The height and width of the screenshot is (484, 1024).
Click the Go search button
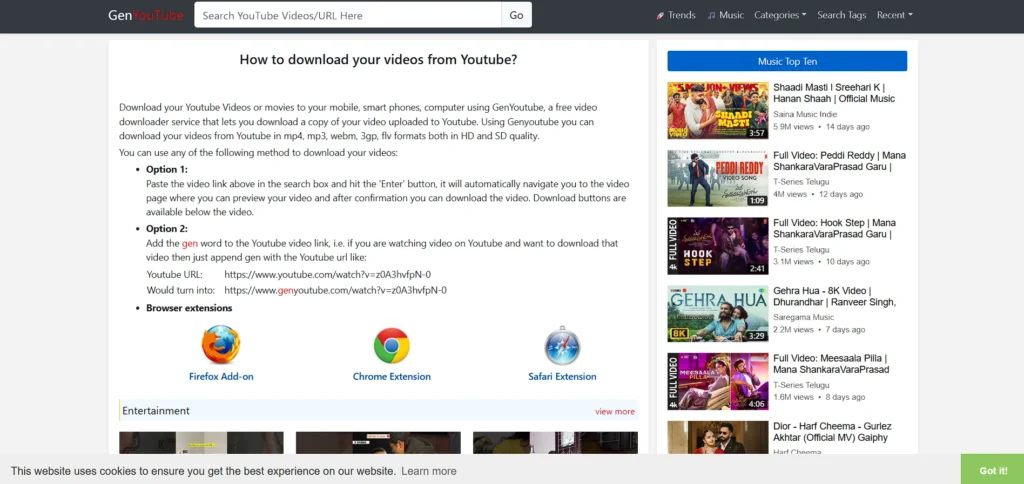(517, 15)
